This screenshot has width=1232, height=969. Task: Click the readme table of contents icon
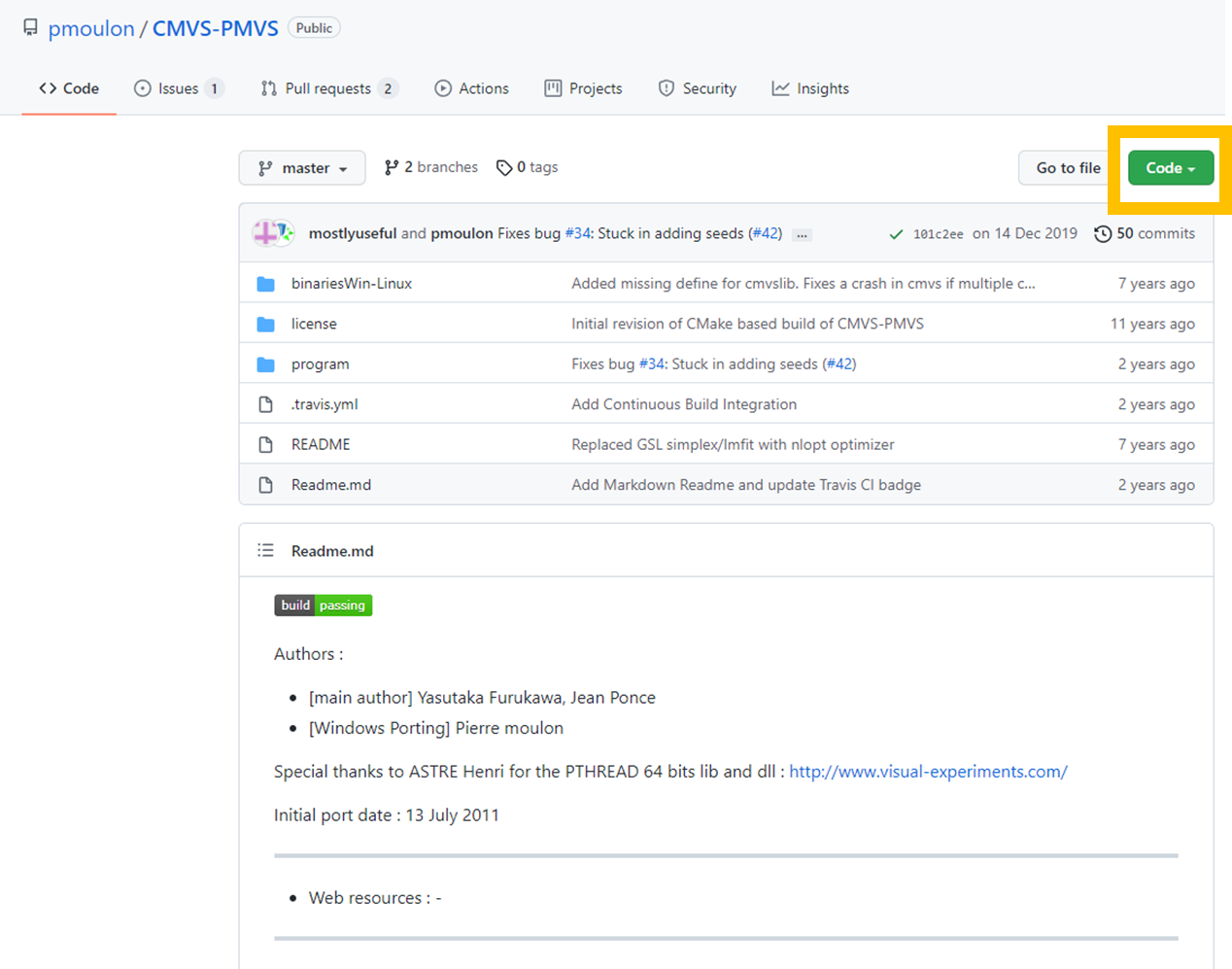pos(265,550)
